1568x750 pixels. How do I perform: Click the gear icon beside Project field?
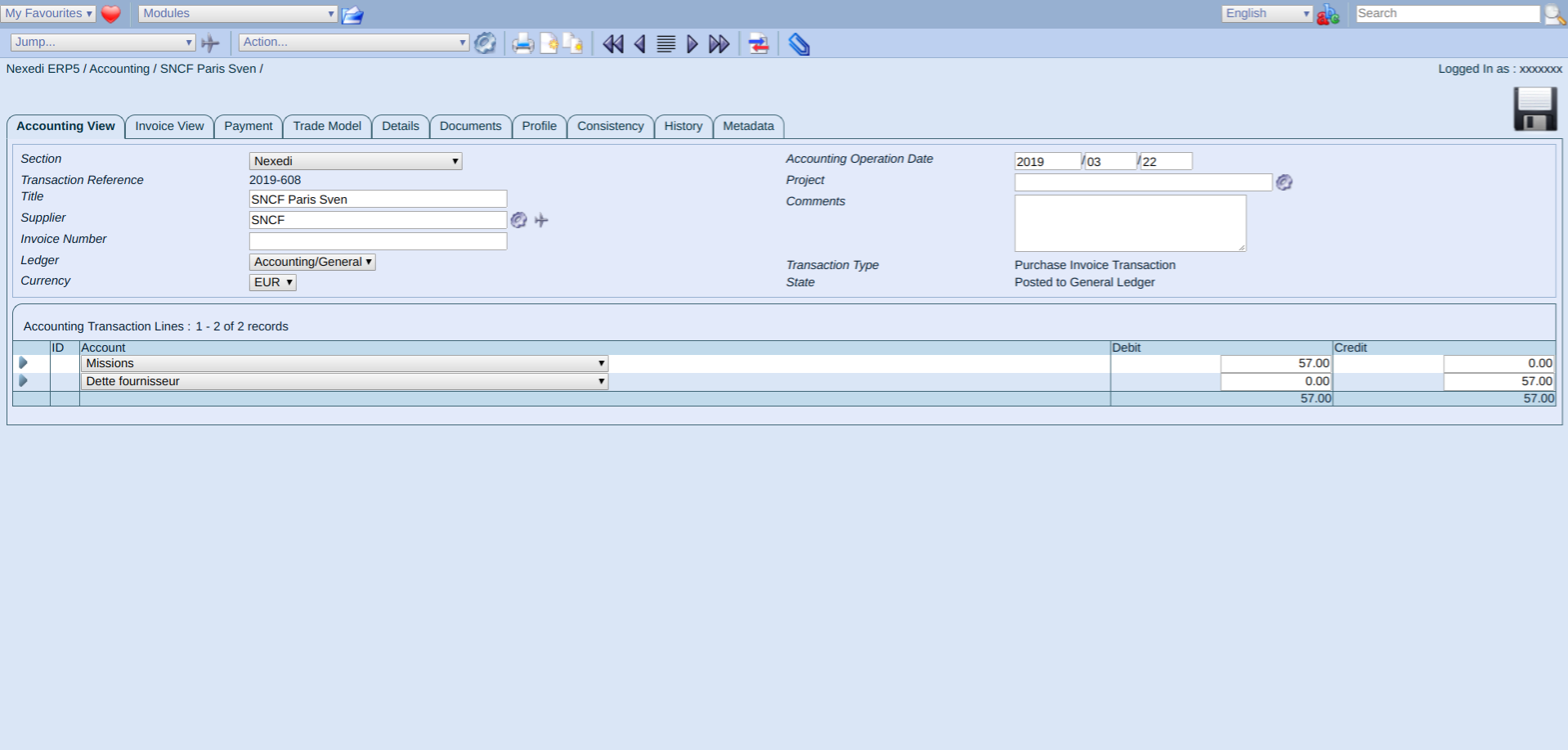[1284, 182]
